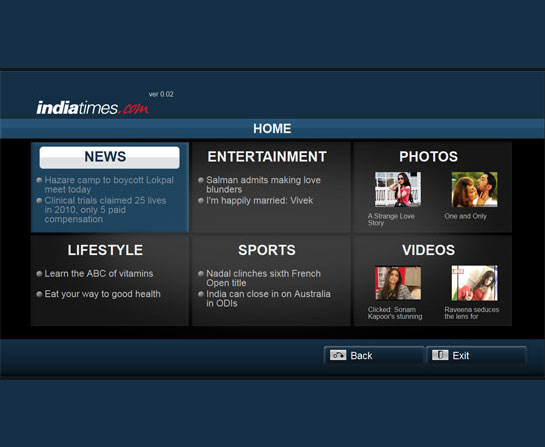The height and width of the screenshot is (447, 545).
Task: Click the Exit button
Action: coord(476,356)
